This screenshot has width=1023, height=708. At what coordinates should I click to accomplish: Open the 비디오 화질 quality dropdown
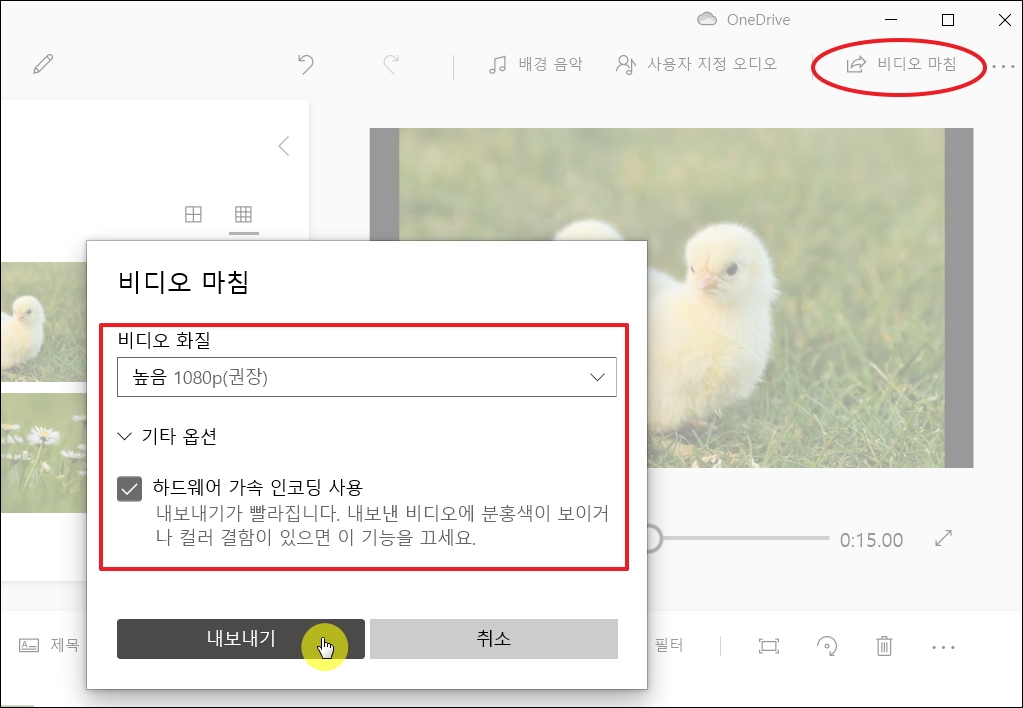(367, 377)
